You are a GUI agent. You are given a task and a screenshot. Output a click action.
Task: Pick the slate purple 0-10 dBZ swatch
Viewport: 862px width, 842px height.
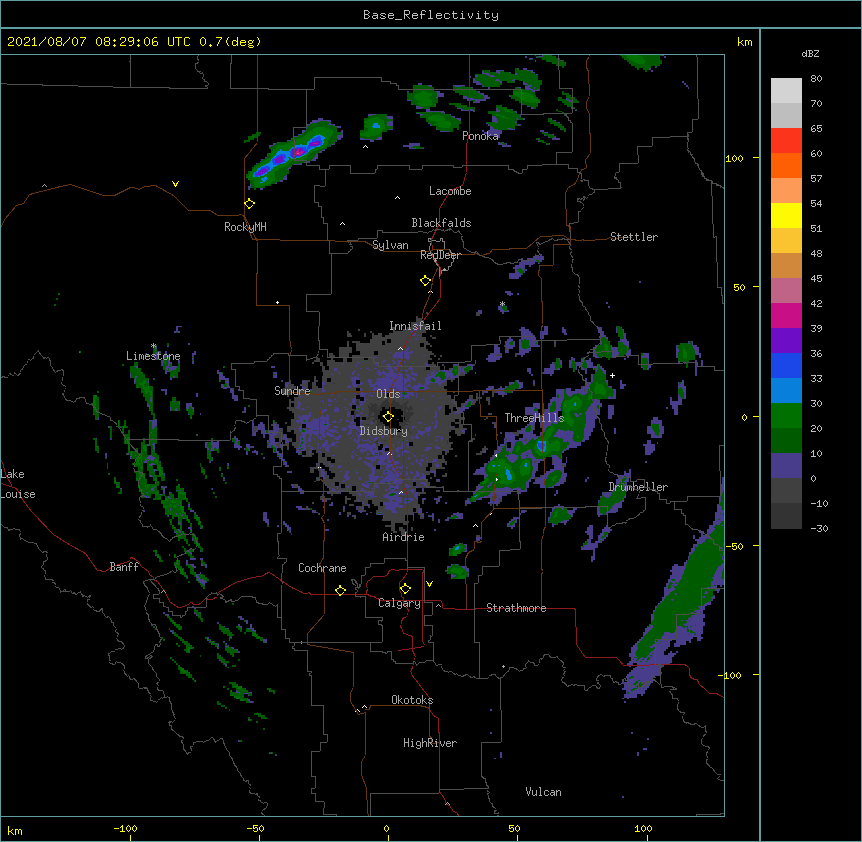pyautogui.click(x=786, y=466)
